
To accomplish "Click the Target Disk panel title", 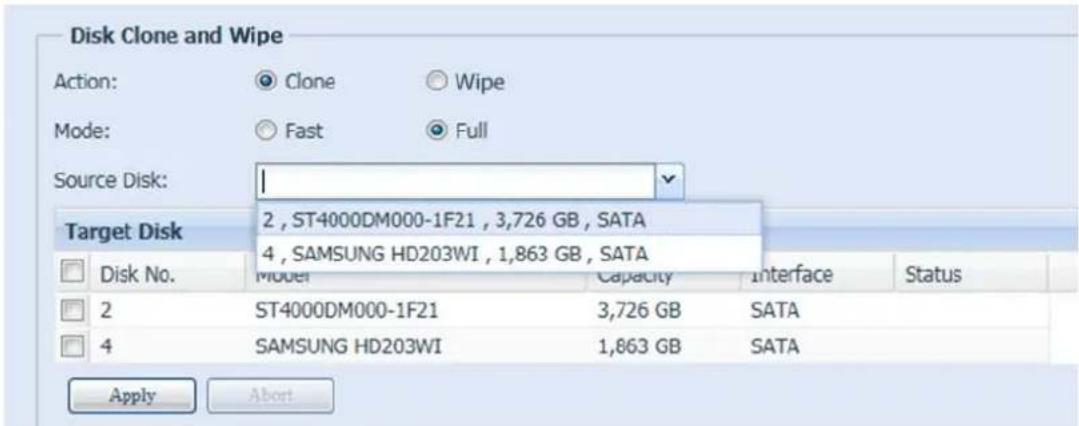I will (x=124, y=233).
